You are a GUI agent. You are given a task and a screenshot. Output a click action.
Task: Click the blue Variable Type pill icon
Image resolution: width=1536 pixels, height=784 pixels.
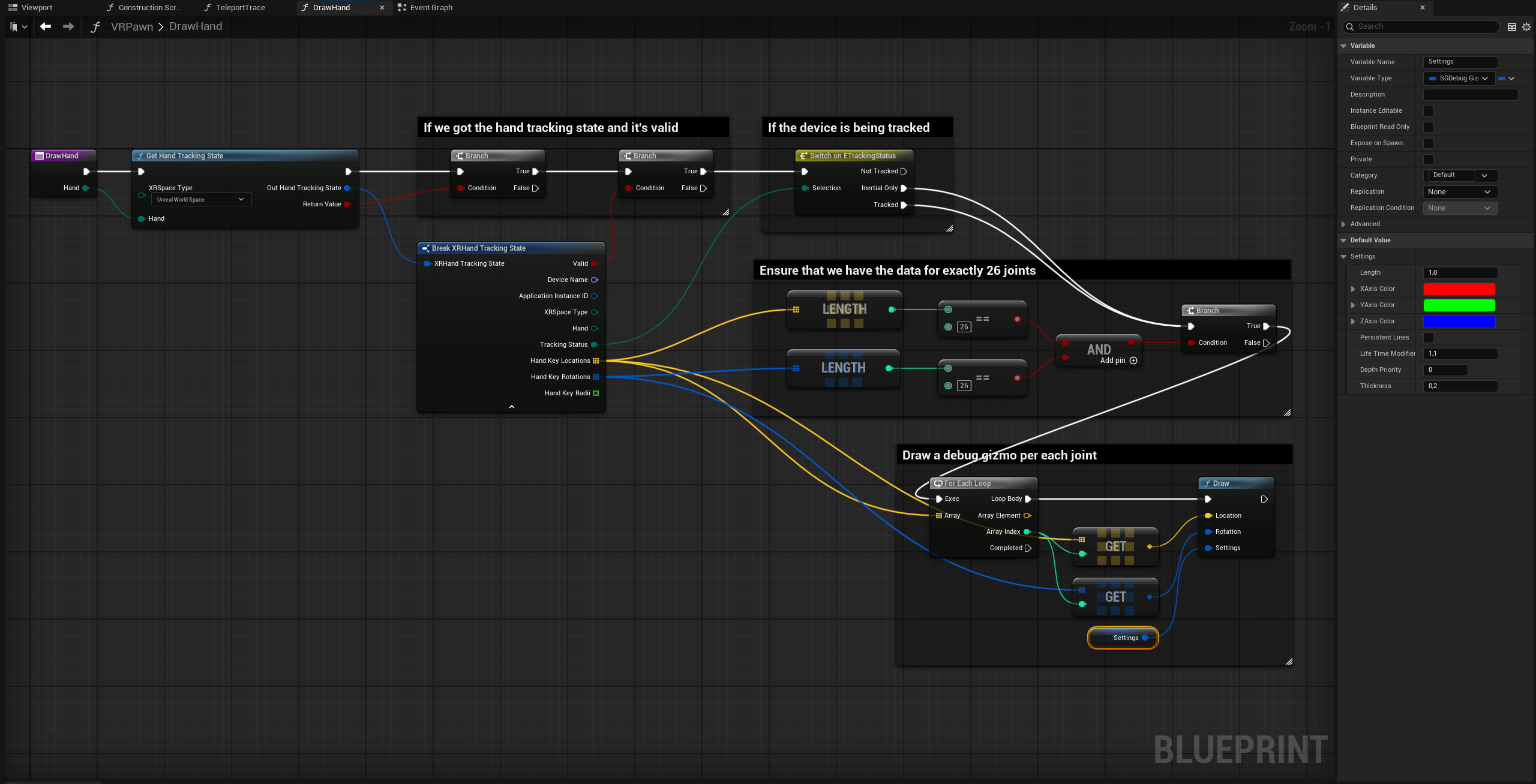(1502, 78)
